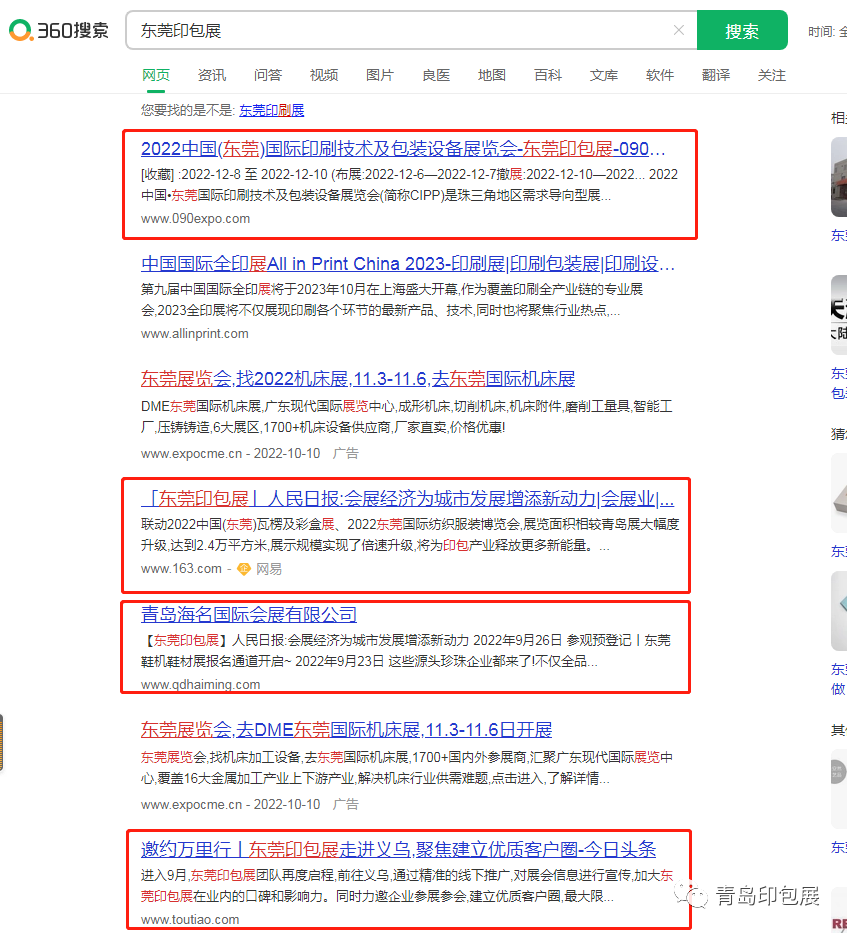Image resolution: width=847 pixels, height=933 pixels.
Task: Switch to the 资讯 tab
Action: tap(212, 75)
